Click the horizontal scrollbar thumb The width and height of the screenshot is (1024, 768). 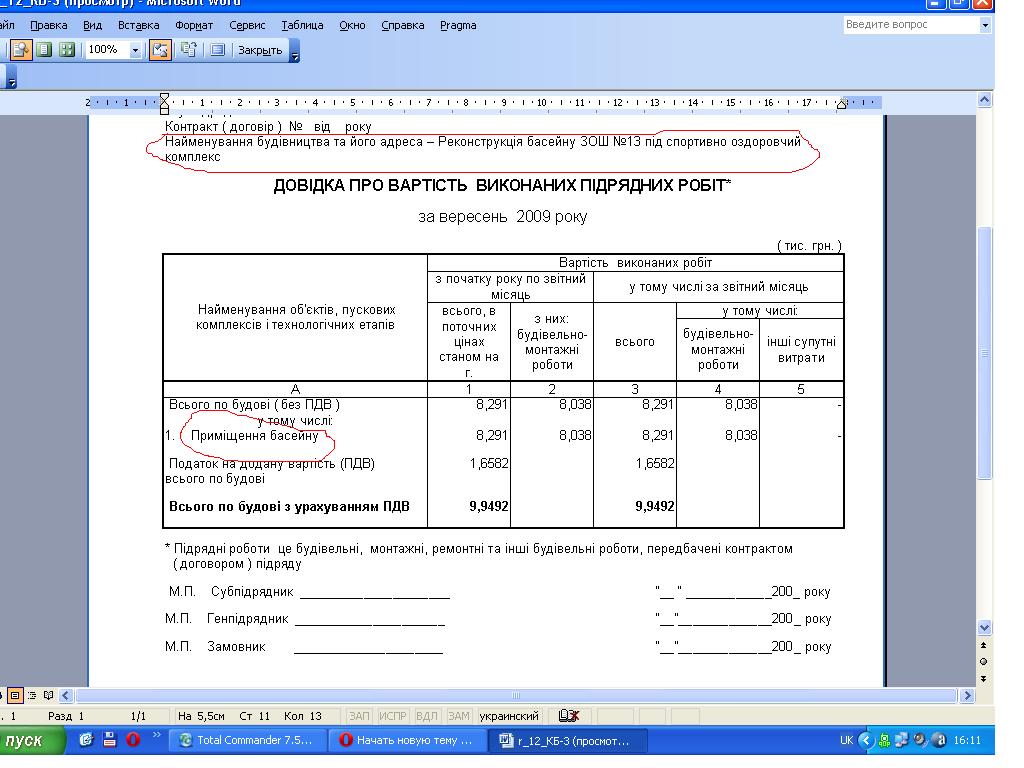coord(516,695)
